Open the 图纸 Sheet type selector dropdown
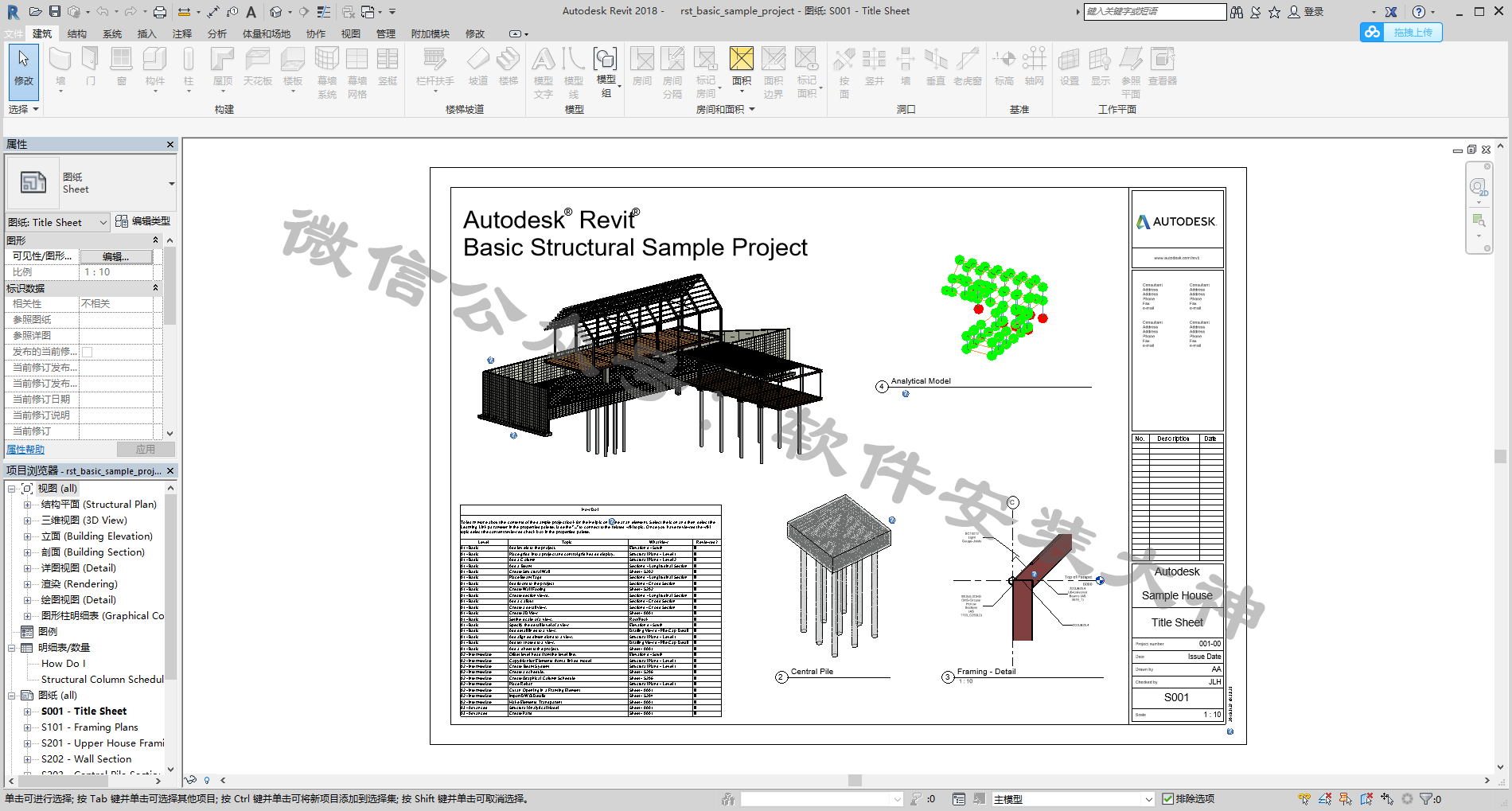This screenshot has width=1512, height=811. click(171, 184)
